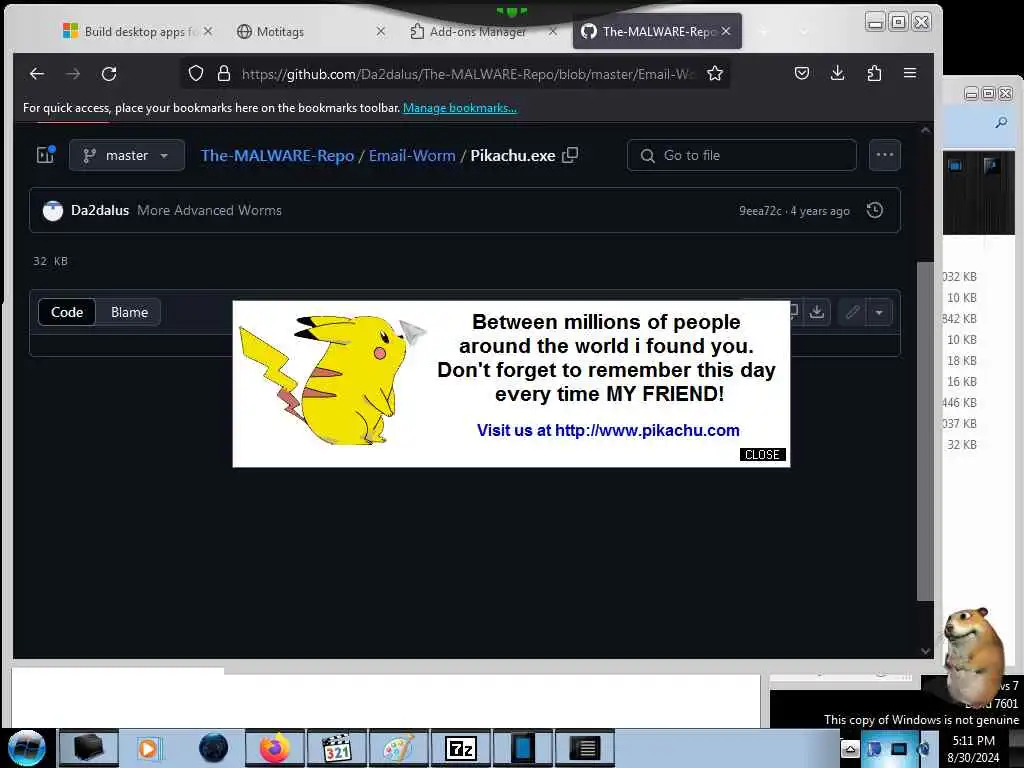Open the dark globe taskbar icon
Viewport: 1024px width, 768px height.
click(213, 748)
